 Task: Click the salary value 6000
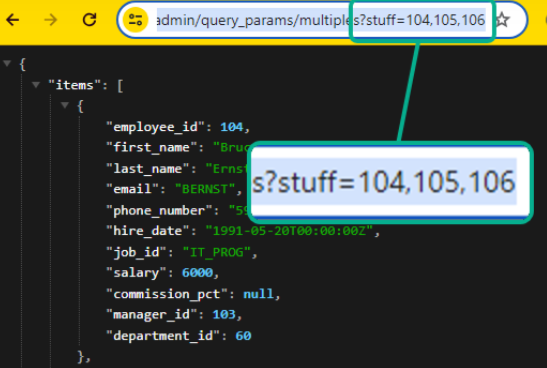197,272
